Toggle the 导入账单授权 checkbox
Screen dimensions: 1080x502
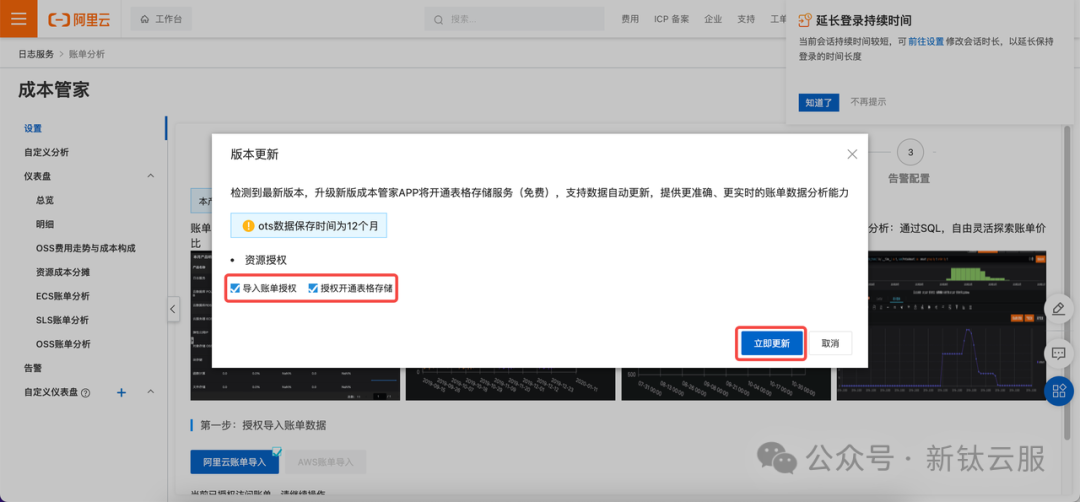pos(235,288)
